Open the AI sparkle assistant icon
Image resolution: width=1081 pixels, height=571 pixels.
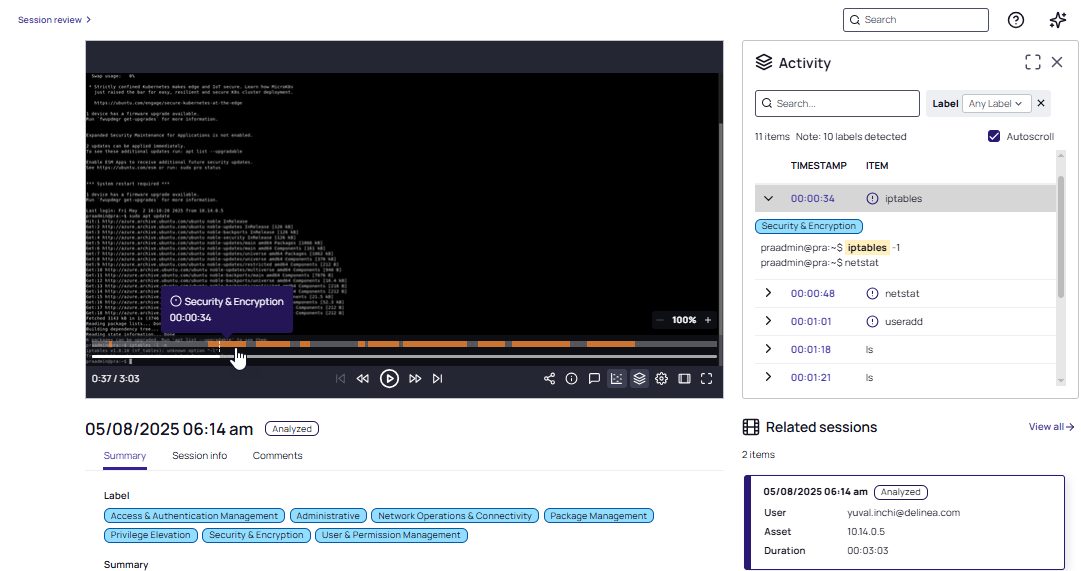pos(1058,20)
